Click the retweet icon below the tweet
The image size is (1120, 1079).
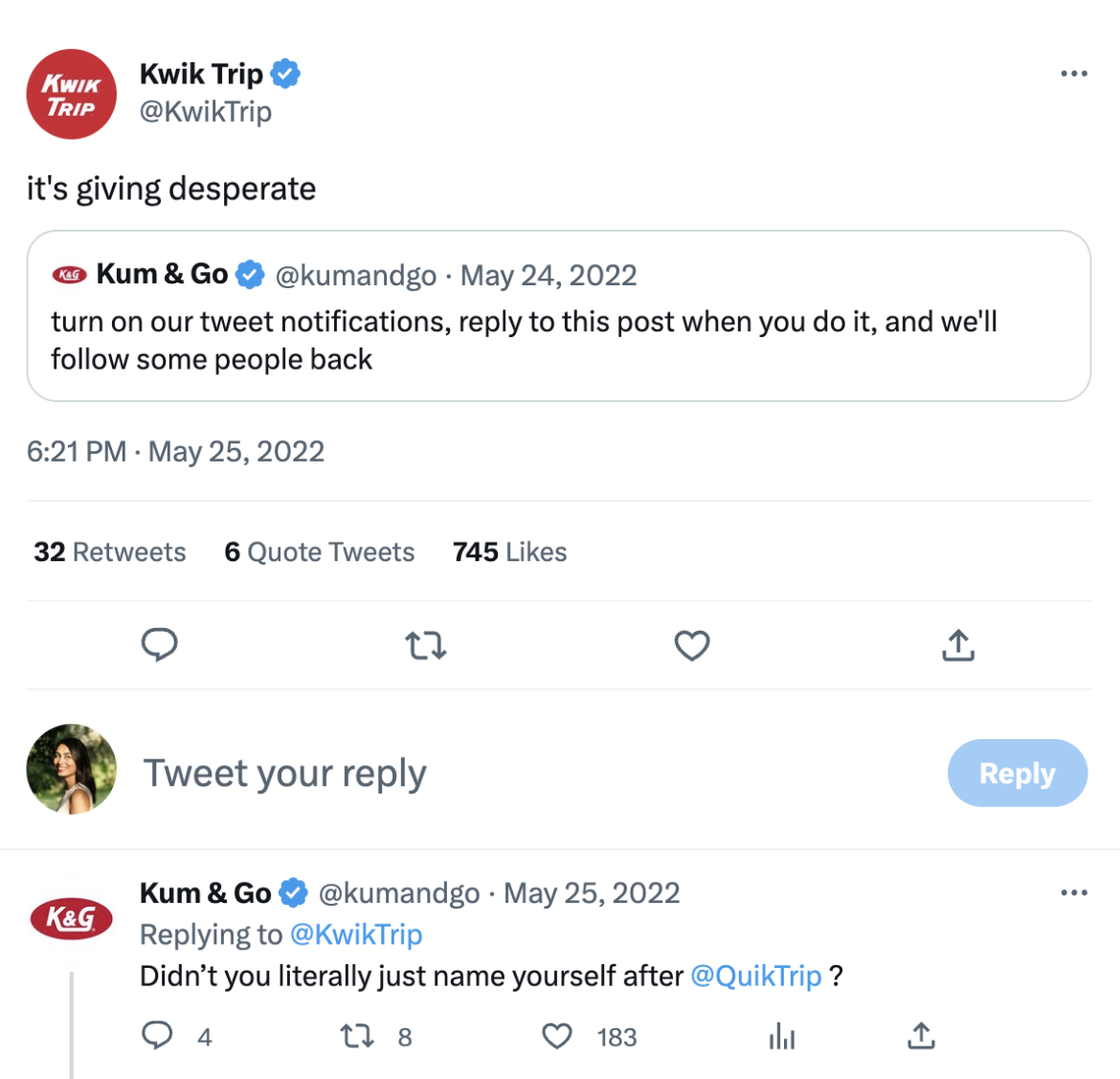pyautogui.click(x=425, y=646)
